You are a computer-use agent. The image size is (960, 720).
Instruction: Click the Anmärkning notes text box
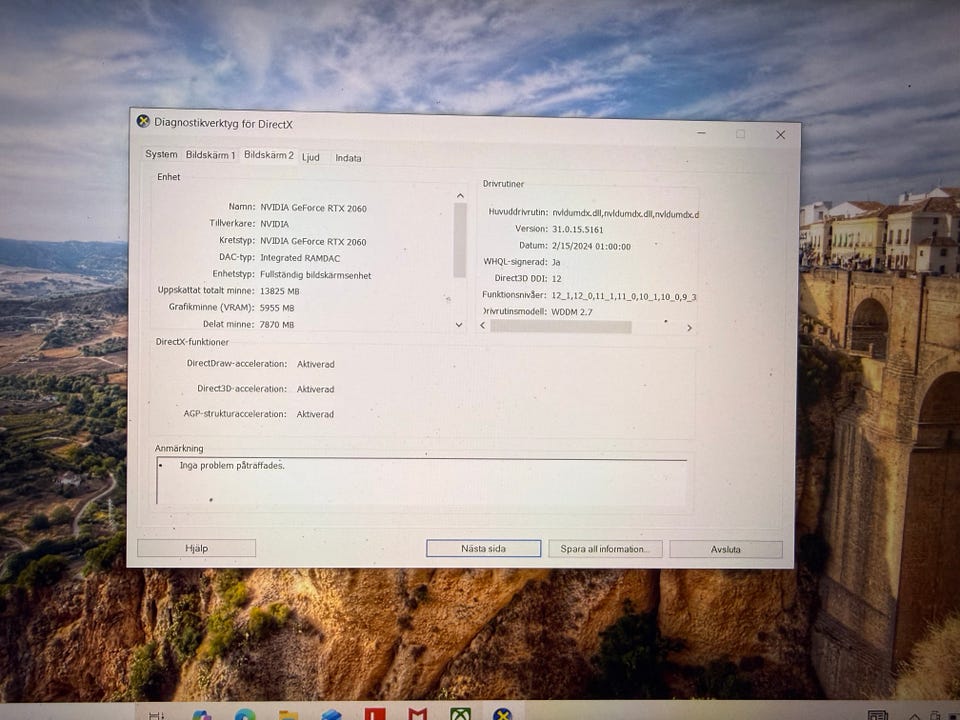[x=422, y=481]
